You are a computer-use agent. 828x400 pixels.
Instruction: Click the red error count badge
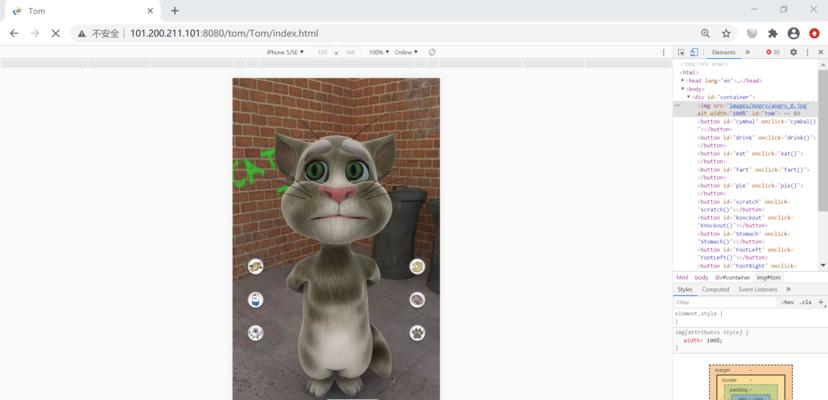[773, 52]
